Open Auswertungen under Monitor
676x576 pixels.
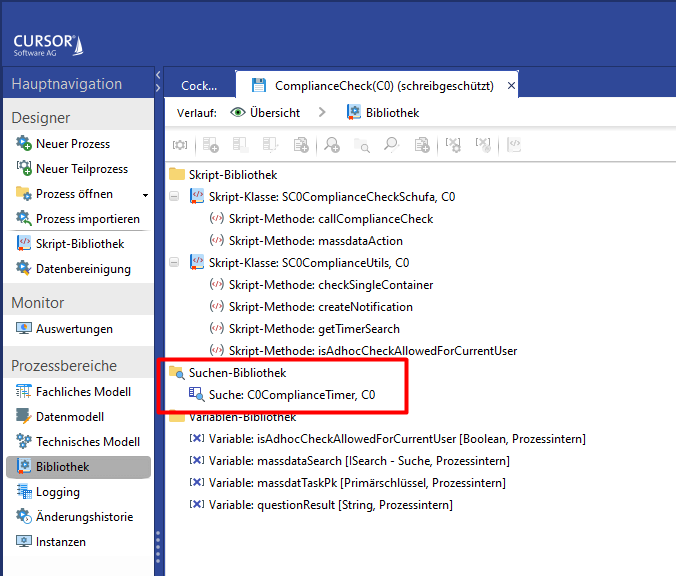click(x=74, y=329)
